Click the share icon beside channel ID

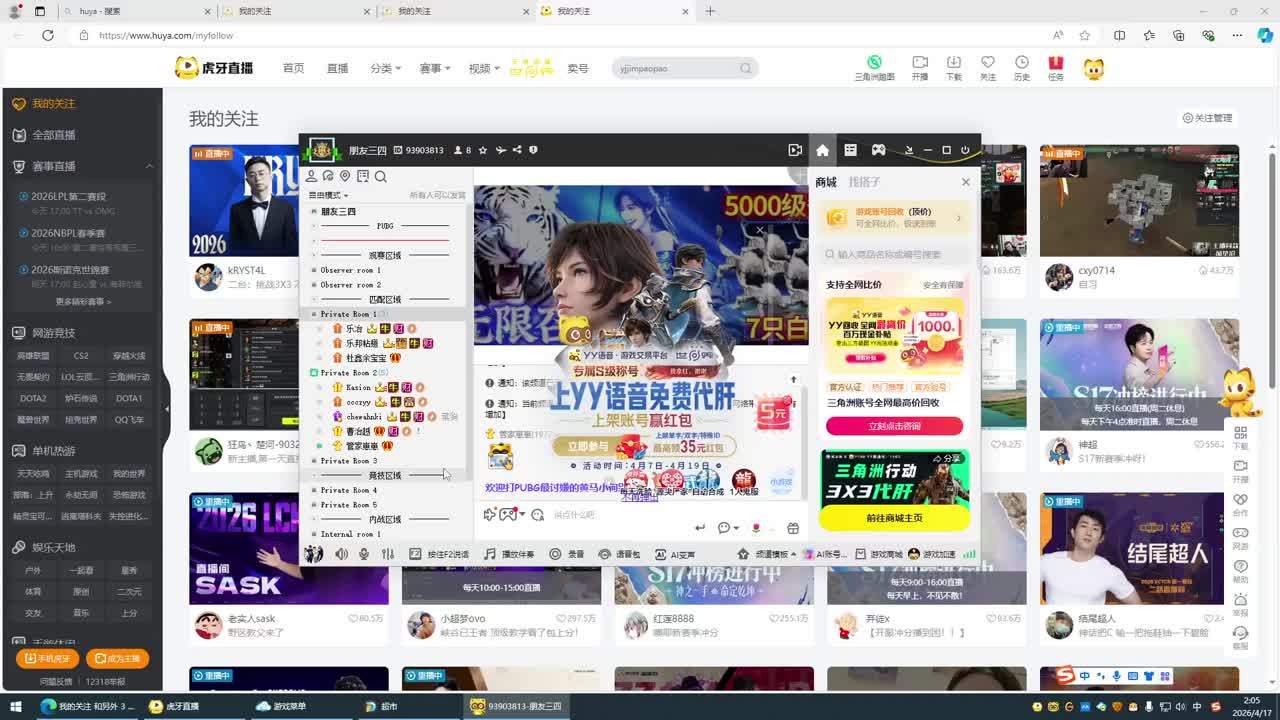pyautogui.click(x=517, y=150)
